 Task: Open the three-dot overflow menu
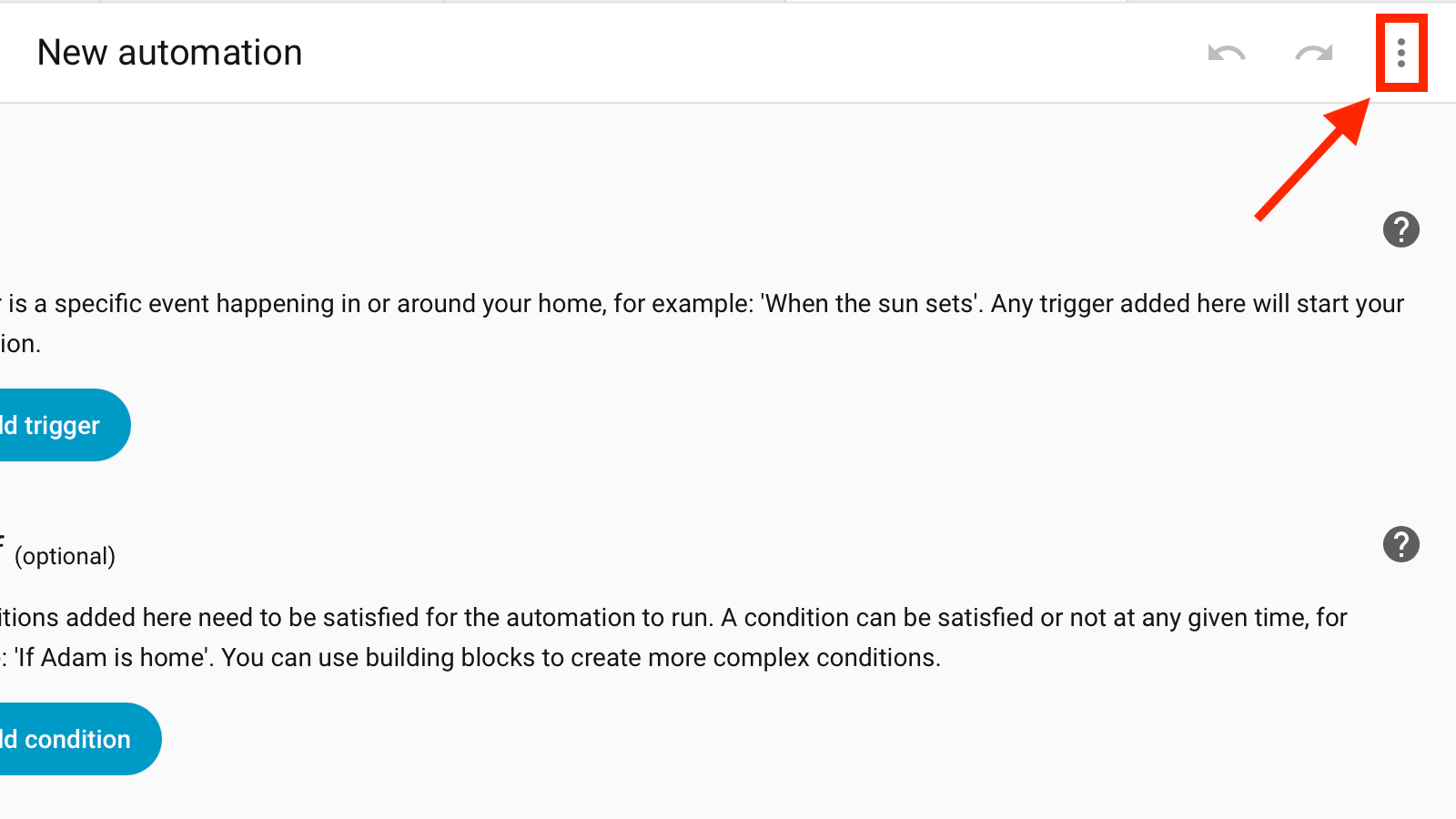[1401, 53]
